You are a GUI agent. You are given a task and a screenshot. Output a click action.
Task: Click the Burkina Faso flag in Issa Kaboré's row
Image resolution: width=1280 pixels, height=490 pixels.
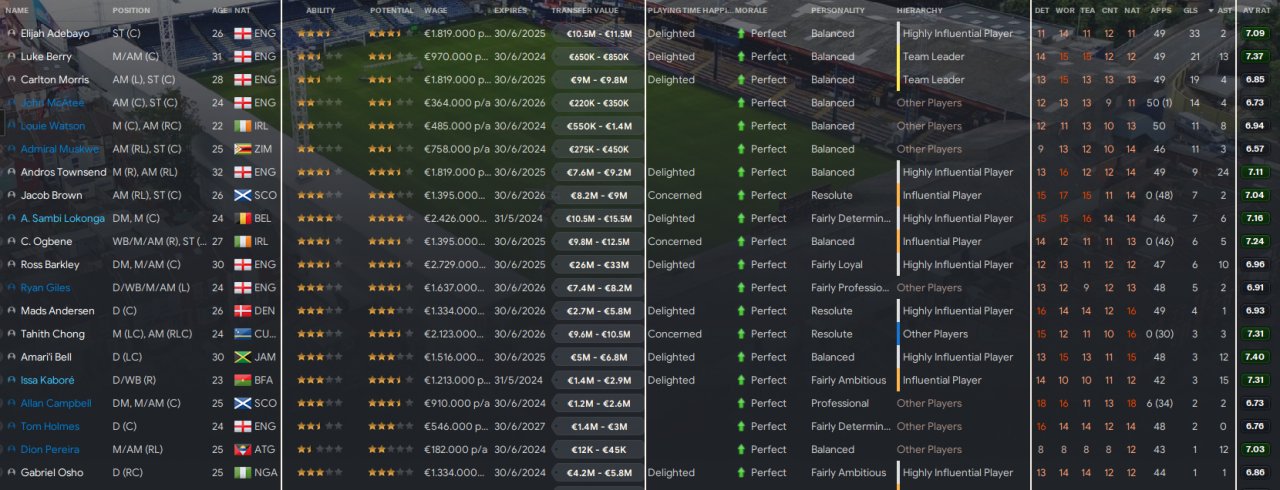[242, 380]
